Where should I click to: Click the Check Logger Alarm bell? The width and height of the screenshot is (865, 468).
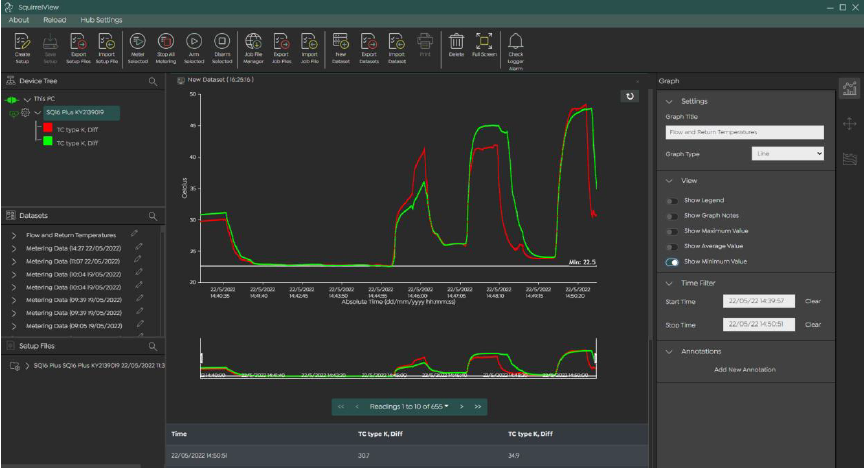pyautogui.click(x=516, y=41)
